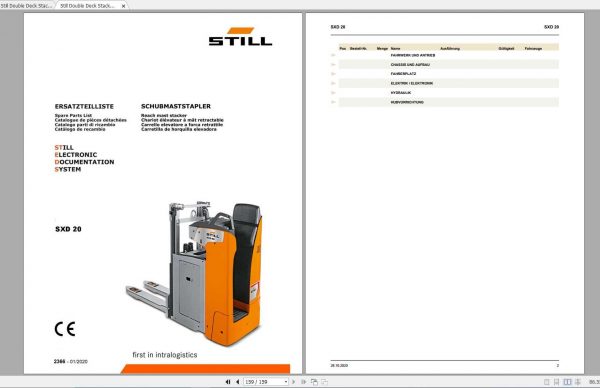Click the zoom percentage value in status bar
The width and height of the screenshot is (600, 388).
pyautogui.click(x=595, y=382)
